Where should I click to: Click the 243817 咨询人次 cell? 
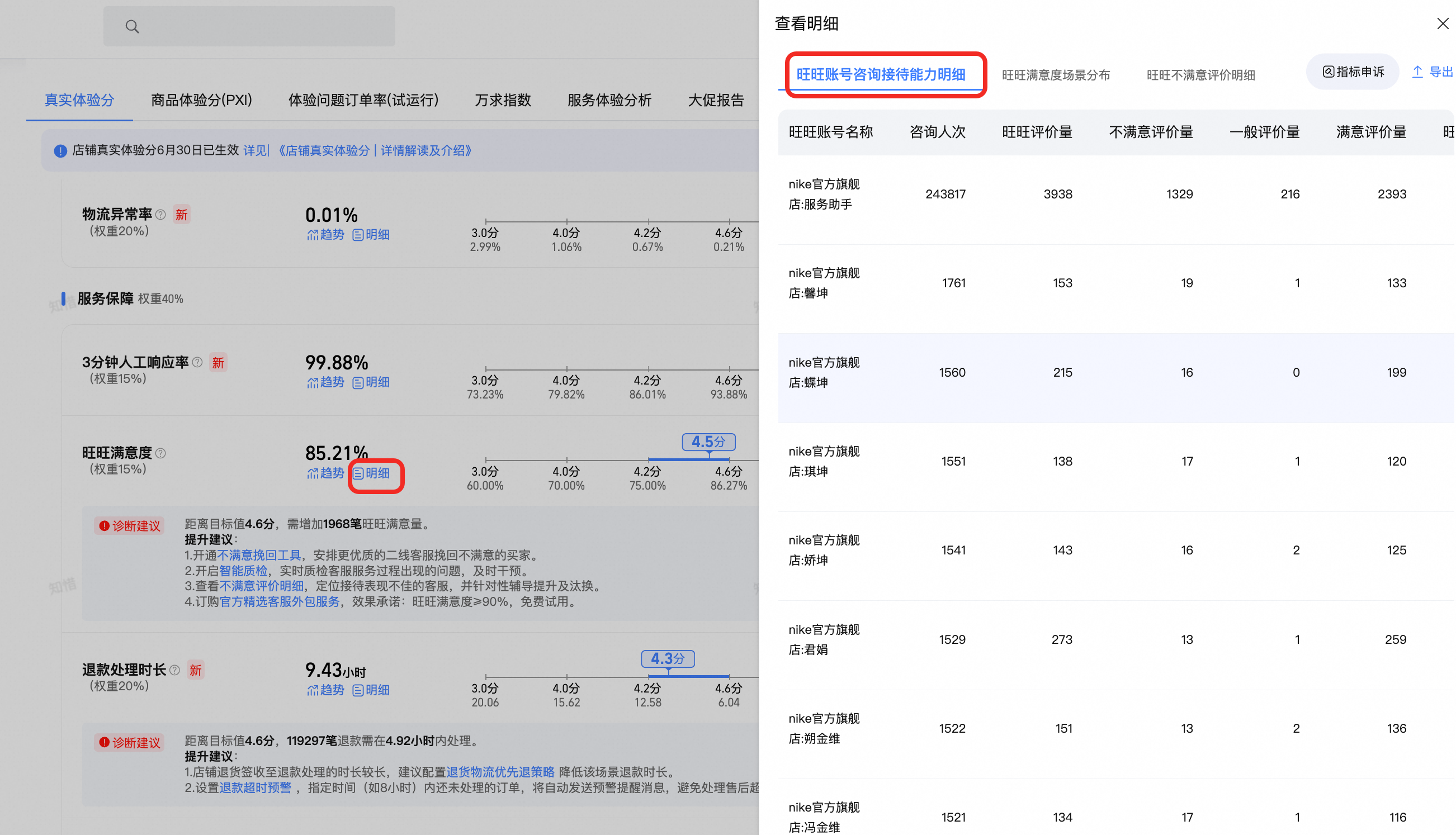[x=946, y=194]
